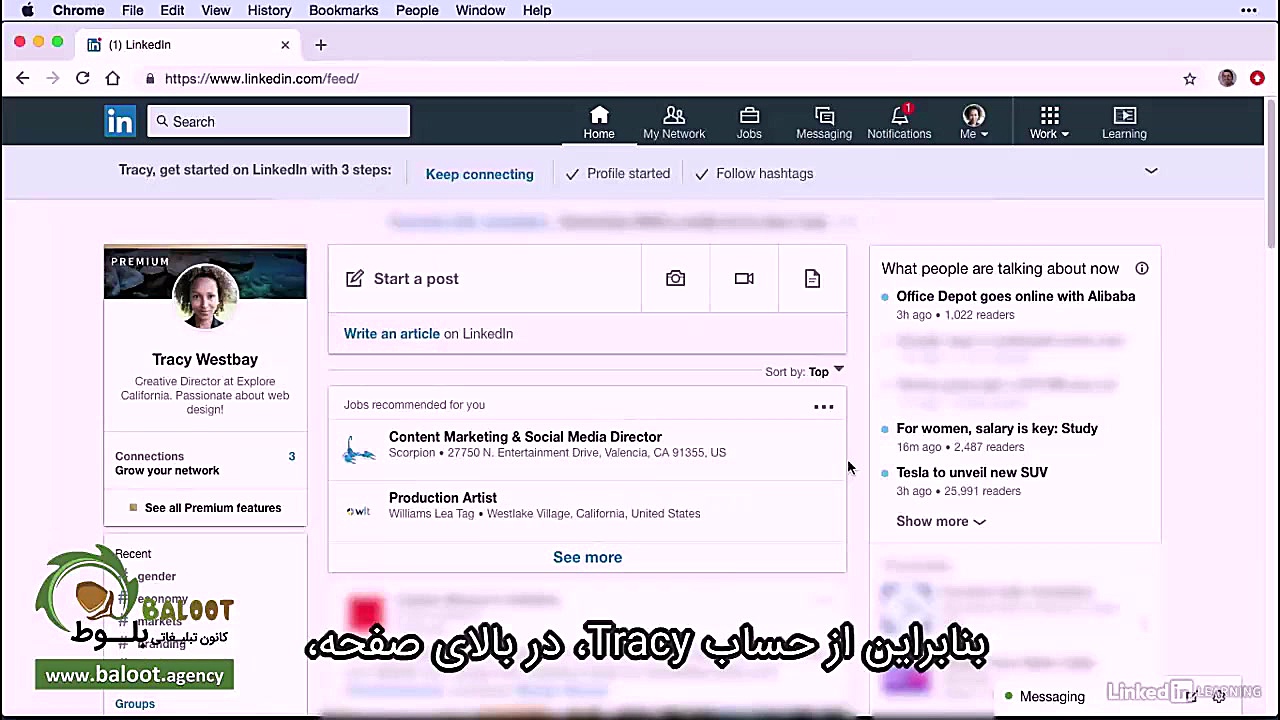Toggle the Profile started step checkmark
The image size is (1280, 720).
572,173
